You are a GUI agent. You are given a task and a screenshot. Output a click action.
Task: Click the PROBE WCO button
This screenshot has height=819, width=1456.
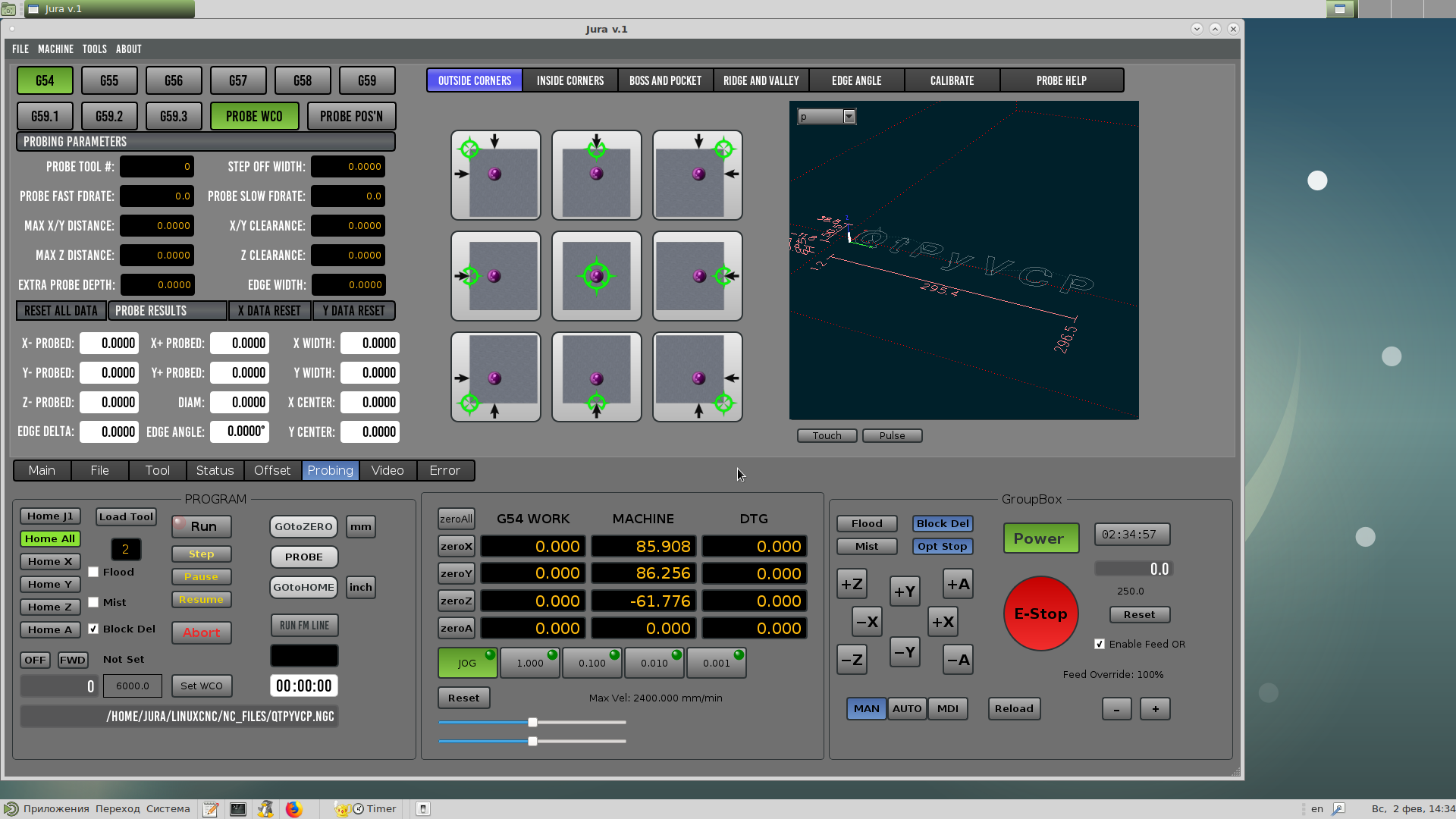point(254,117)
